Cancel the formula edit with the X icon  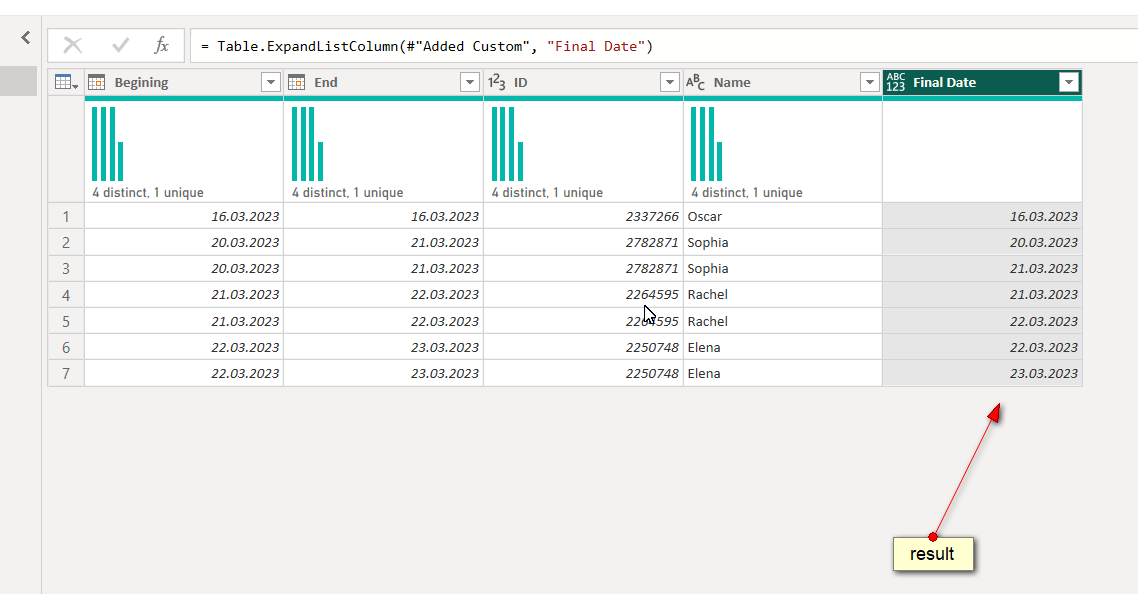[73, 46]
